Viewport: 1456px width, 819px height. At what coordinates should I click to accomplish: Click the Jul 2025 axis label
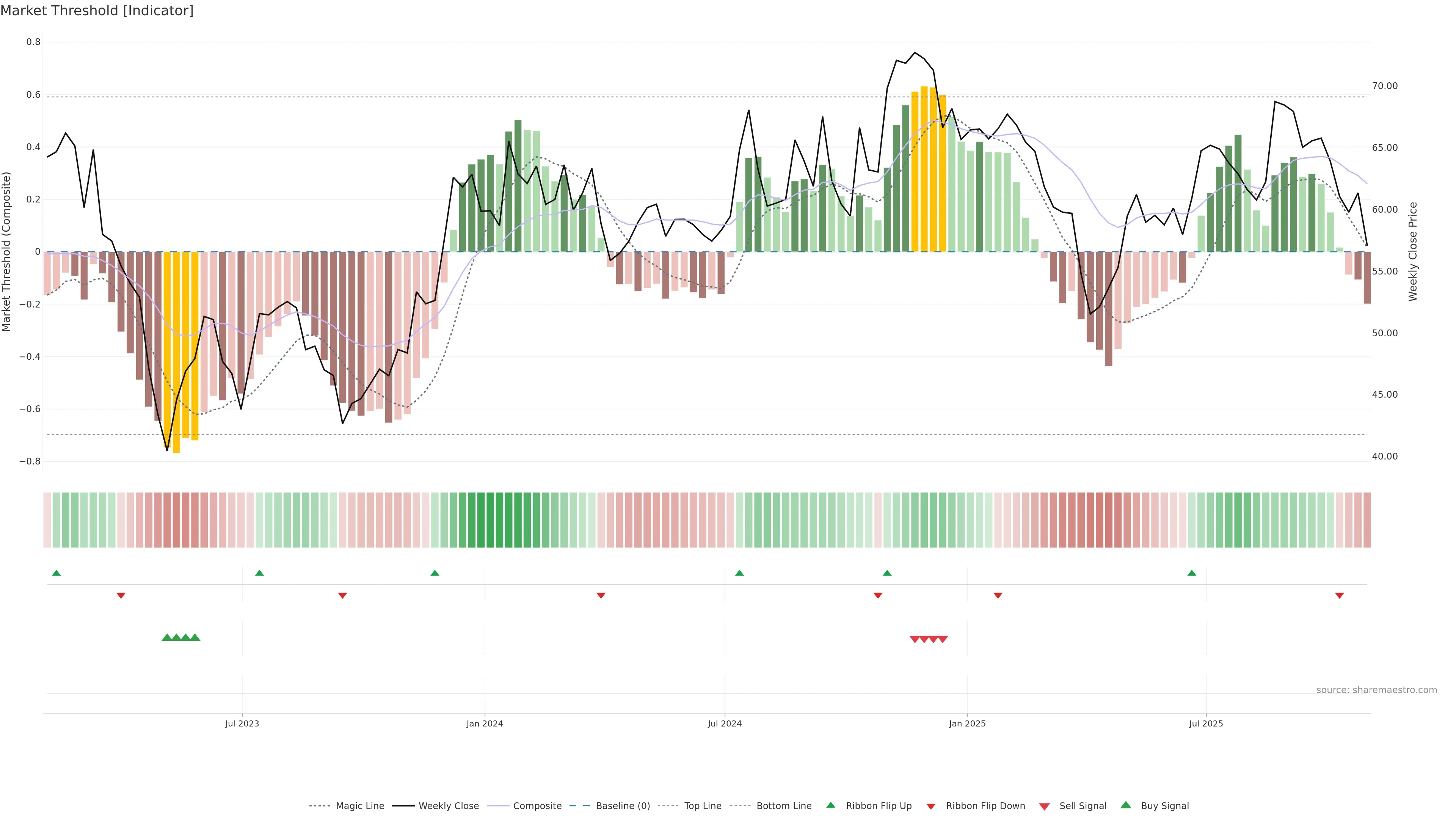pyautogui.click(x=1206, y=723)
